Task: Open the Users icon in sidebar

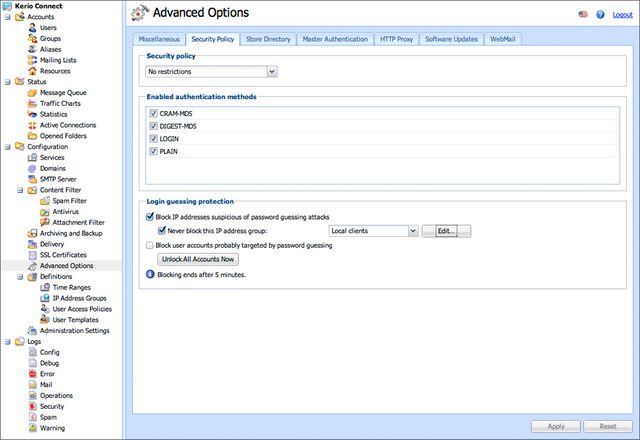Action: pos(33,28)
